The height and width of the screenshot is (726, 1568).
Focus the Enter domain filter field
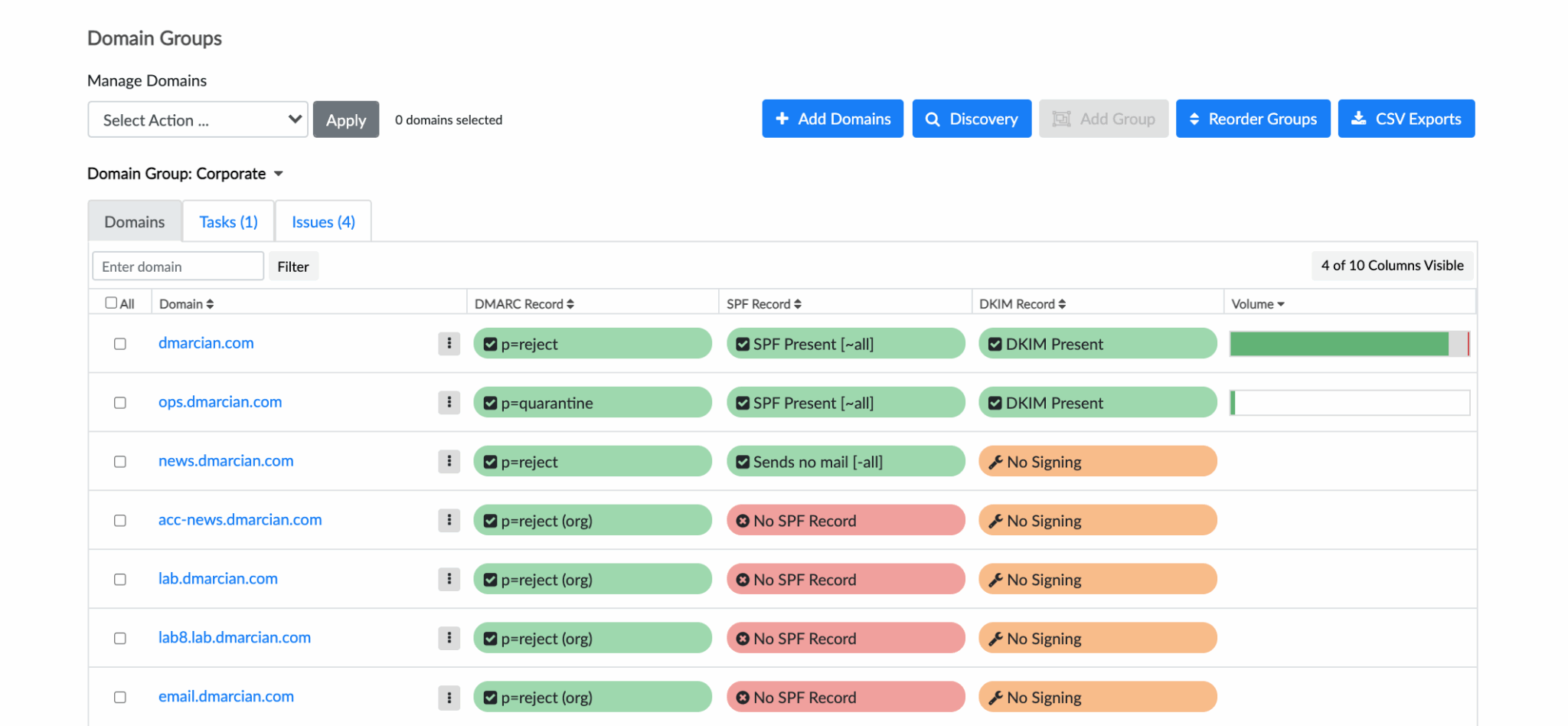click(x=178, y=267)
